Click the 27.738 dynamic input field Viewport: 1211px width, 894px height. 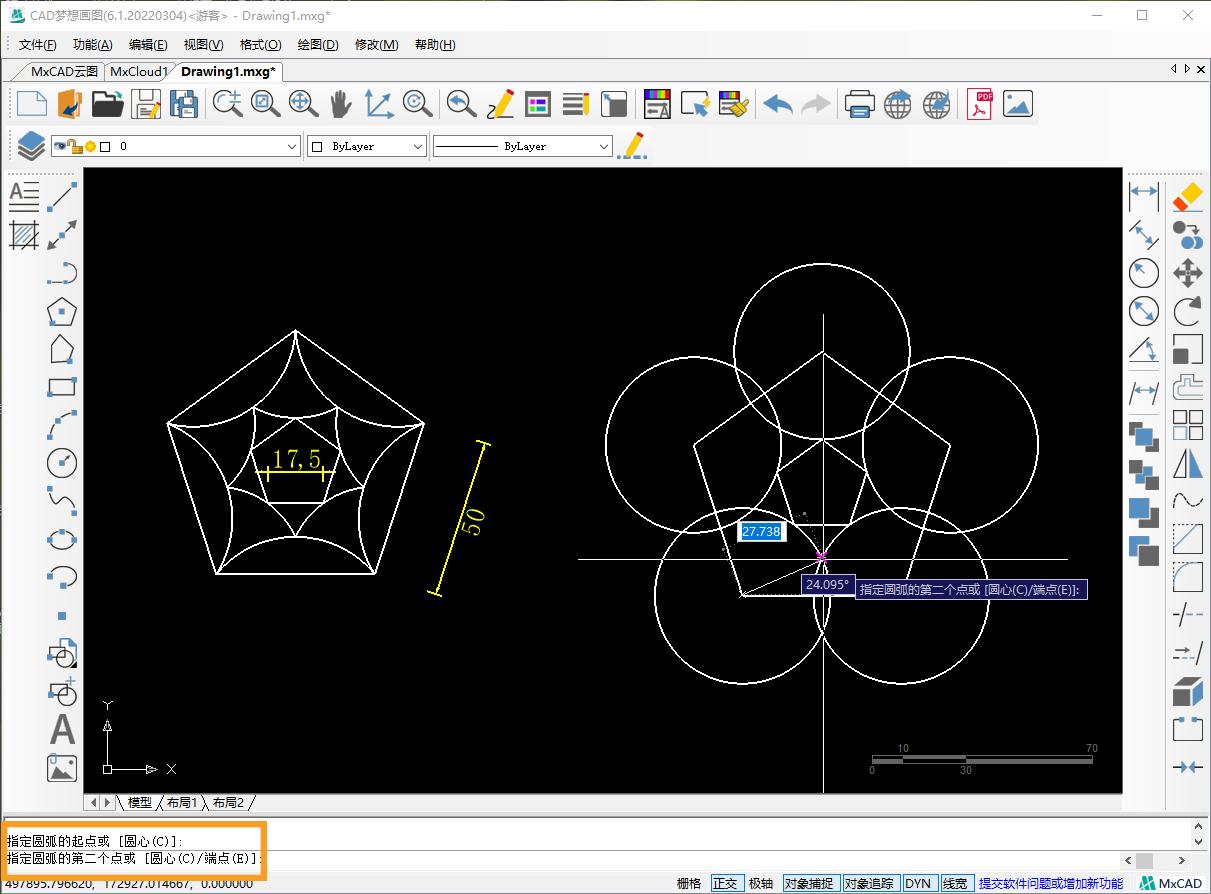(x=761, y=532)
